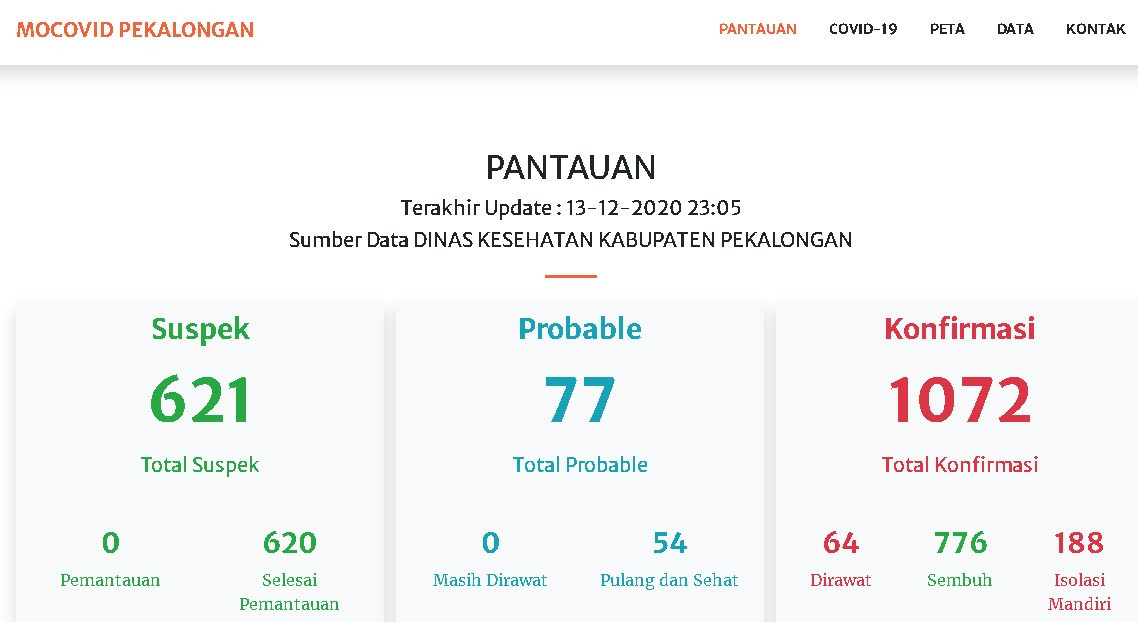The width and height of the screenshot is (1138, 622).
Task: Open the PETA page in navbar
Action: pos(947,29)
